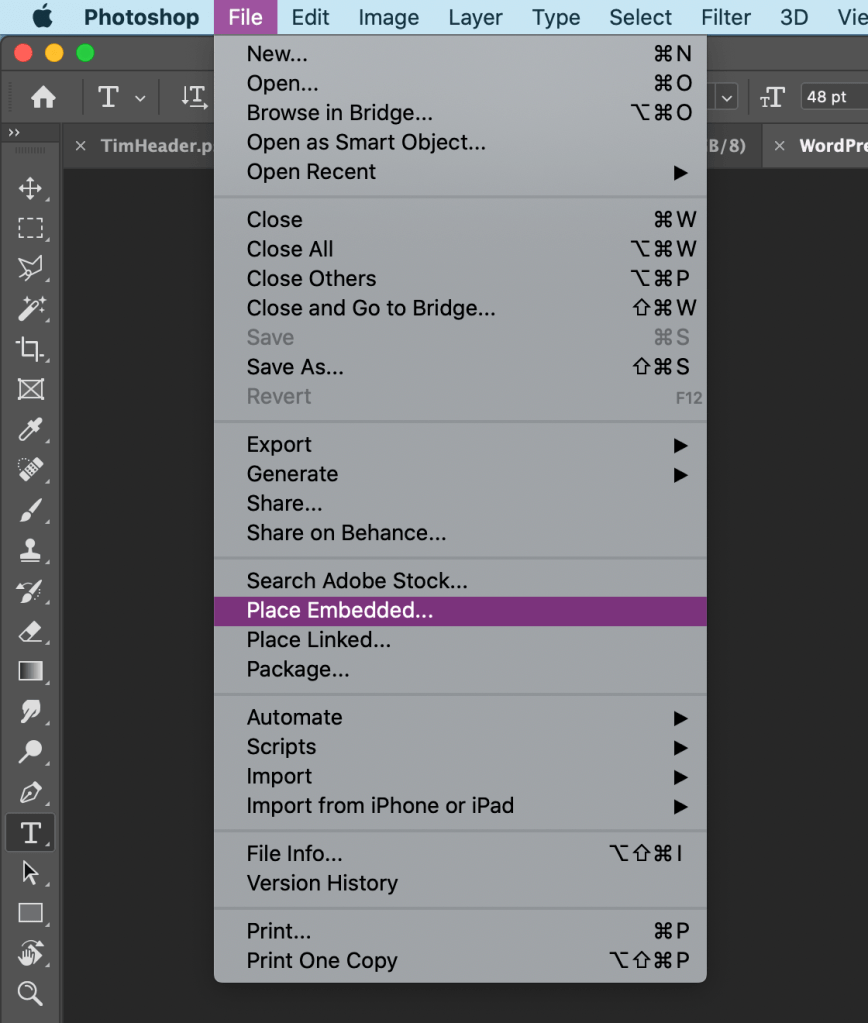Close the TimHeader document tab
Screen dimensions: 868x1023
[81, 146]
